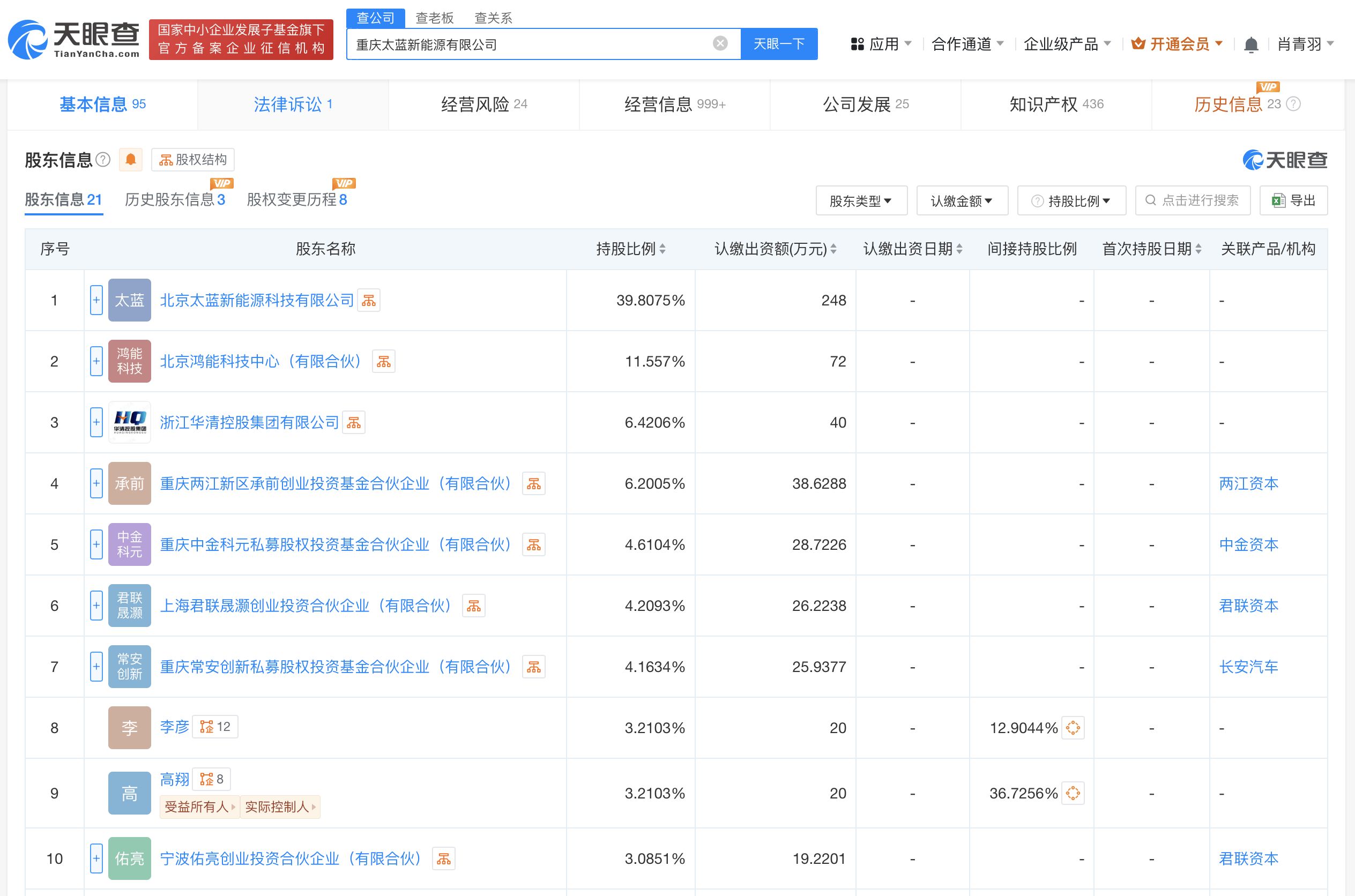Open the 认缴金额 filter dropdown
1355x896 pixels.
pyautogui.click(x=962, y=200)
